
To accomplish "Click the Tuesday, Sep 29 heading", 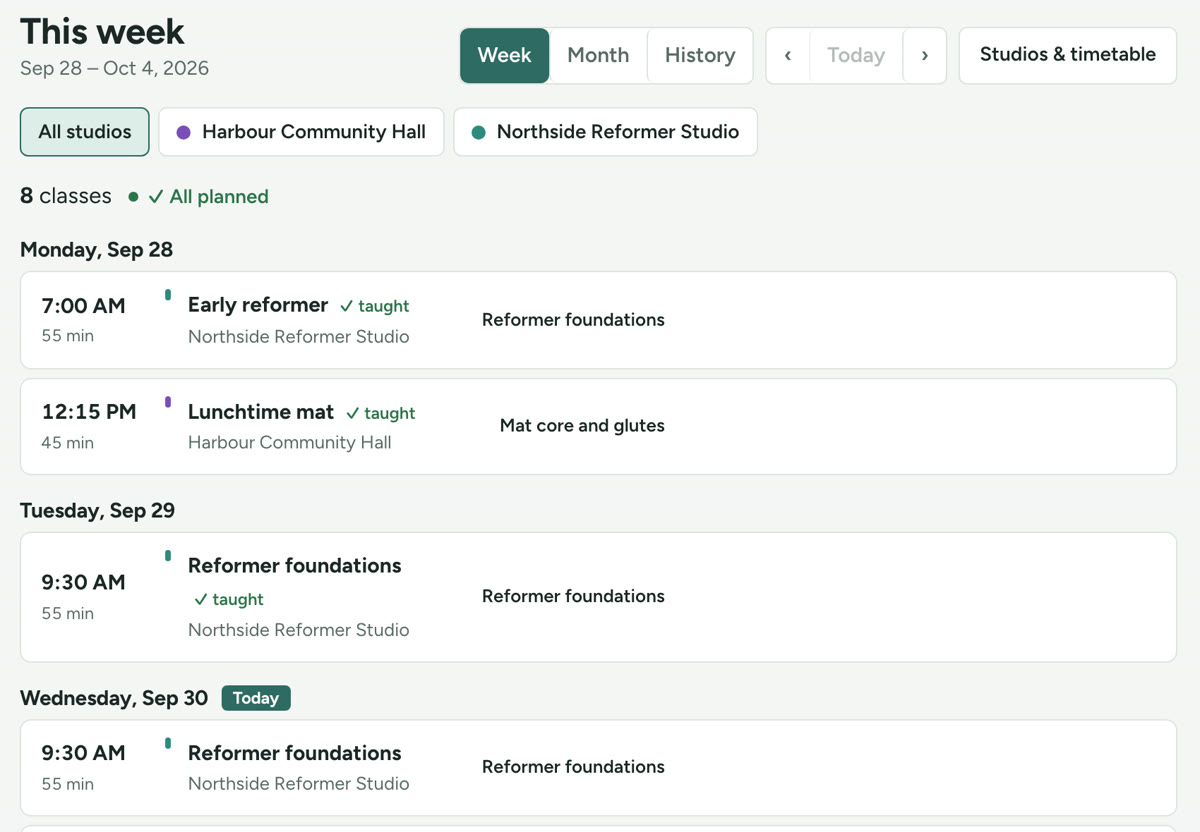I will [98, 511].
